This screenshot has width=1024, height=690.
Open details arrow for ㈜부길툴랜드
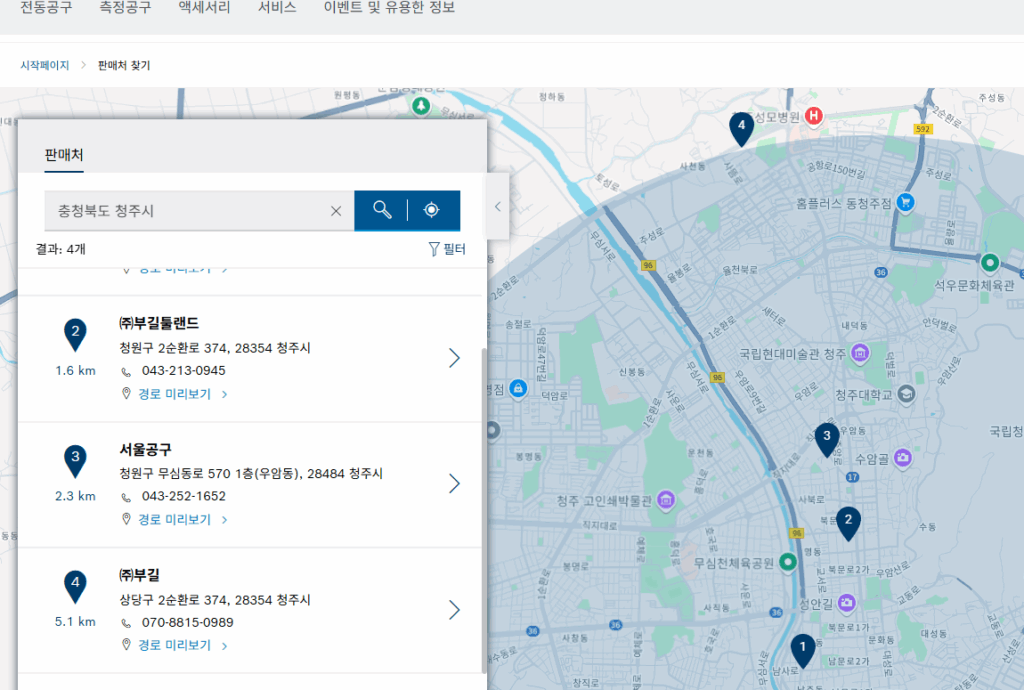(455, 358)
